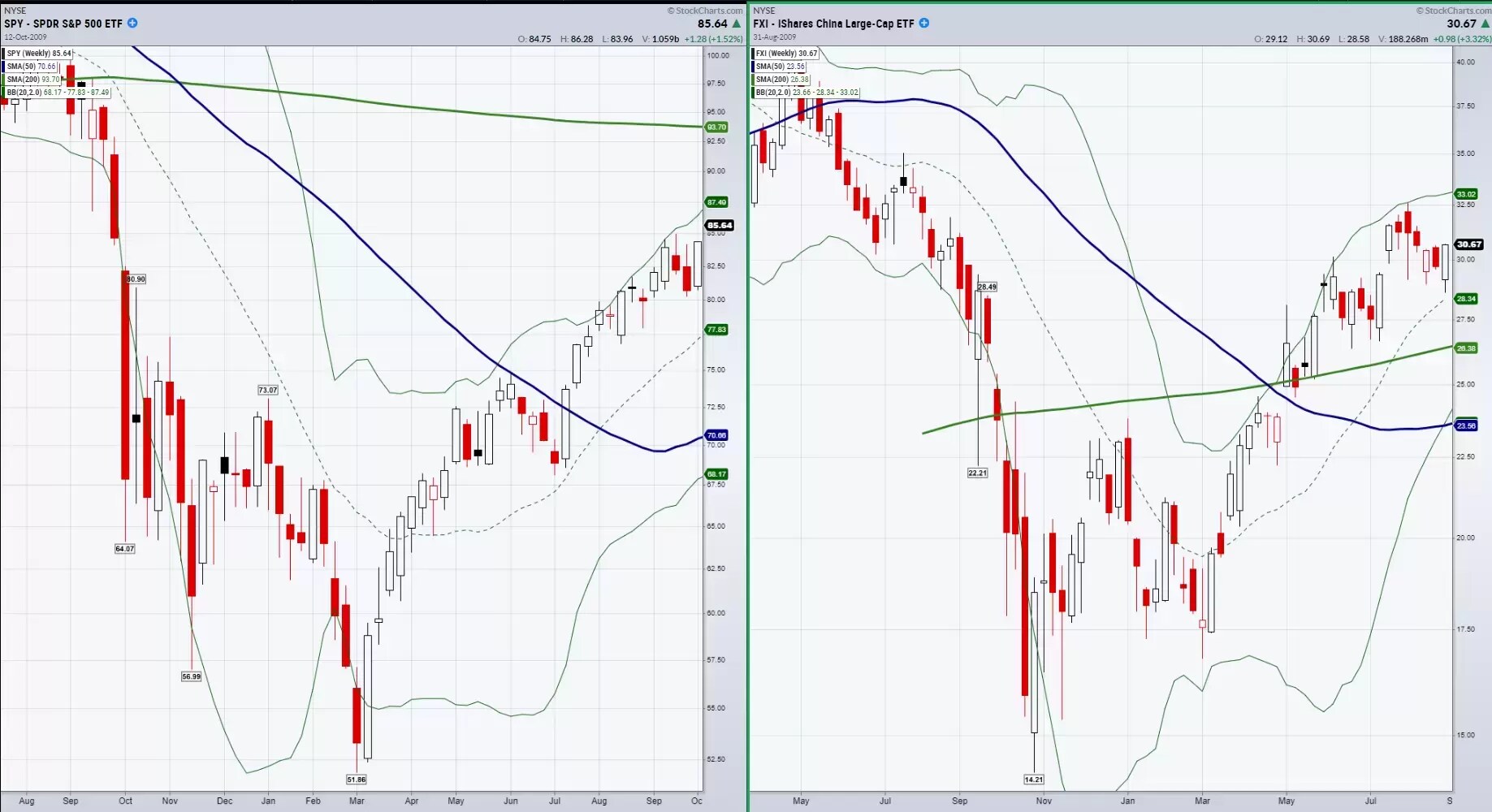1492x812 pixels.
Task: Click the blue 23.56 SMA(50) price tag
Action: pyautogui.click(x=1466, y=425)
